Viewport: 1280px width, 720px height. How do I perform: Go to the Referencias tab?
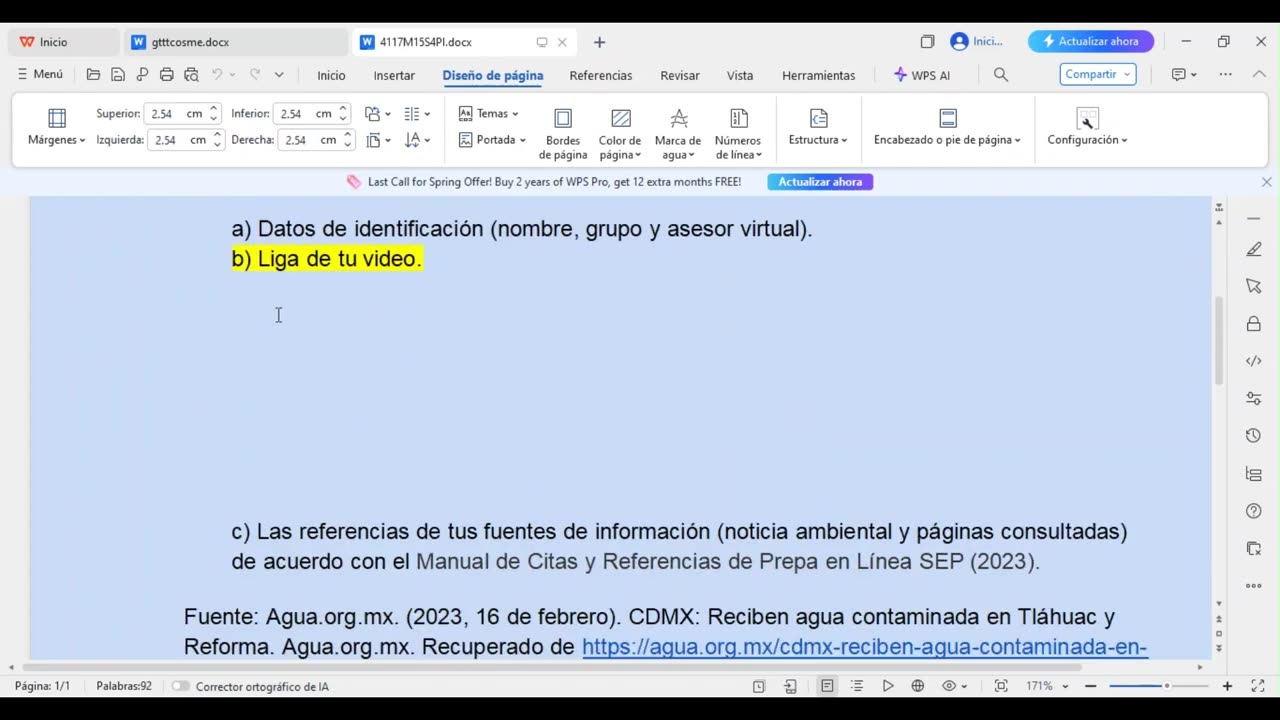point(601,75)
